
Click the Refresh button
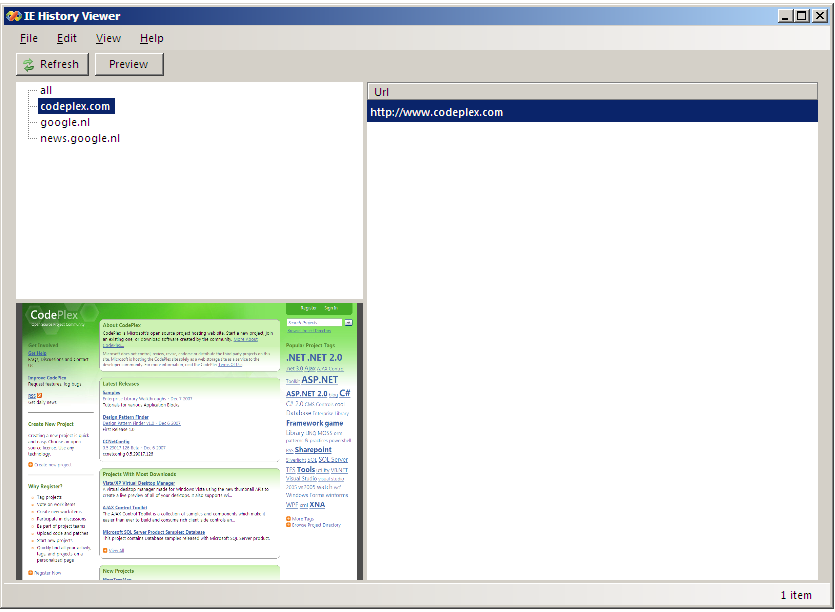(x=52, y=64)
